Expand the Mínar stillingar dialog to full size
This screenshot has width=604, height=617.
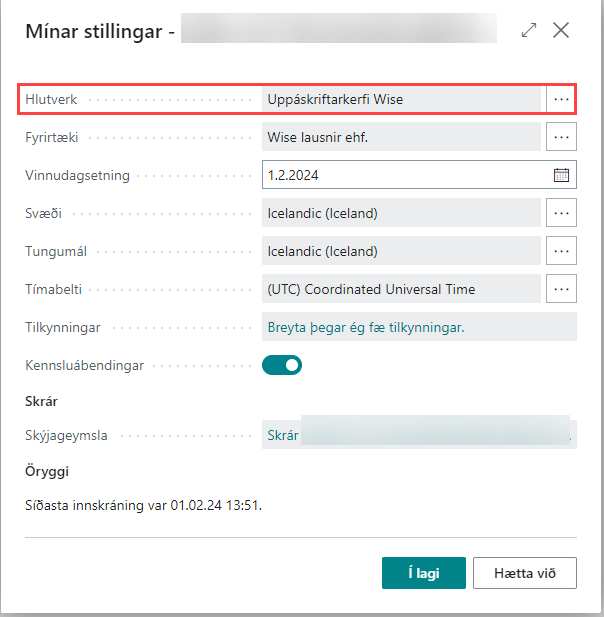point(529,30)
